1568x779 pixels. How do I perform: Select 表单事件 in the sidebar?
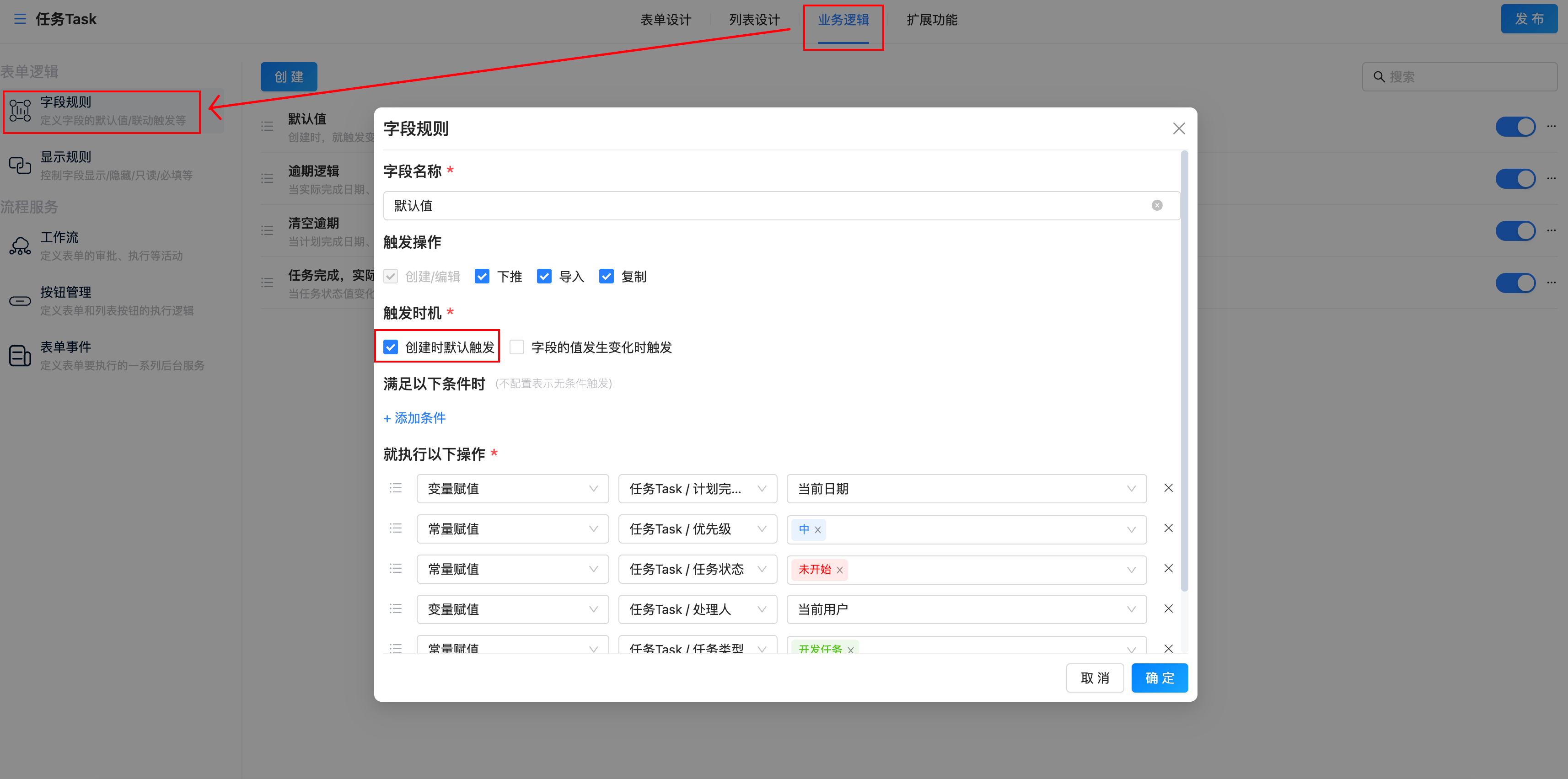pyautogui.click(x=112, y=355)
